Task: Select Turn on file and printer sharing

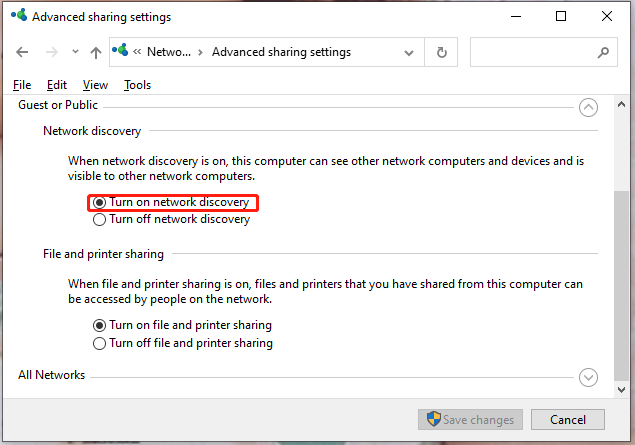Action: click(182, 325)
